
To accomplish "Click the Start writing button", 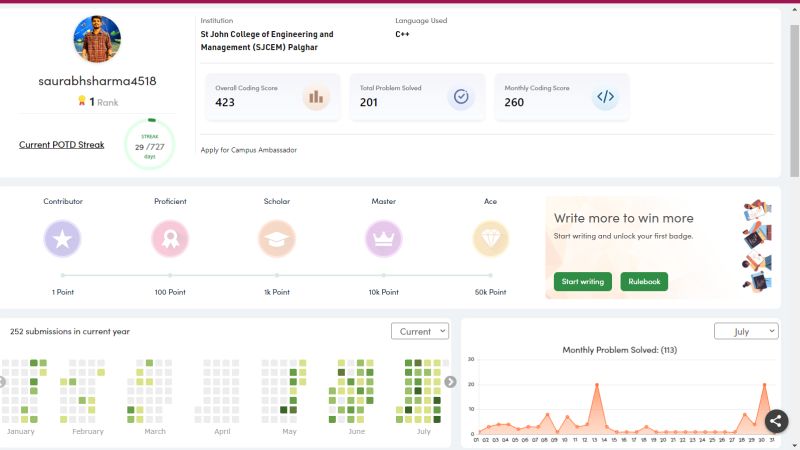I will 582,282.
